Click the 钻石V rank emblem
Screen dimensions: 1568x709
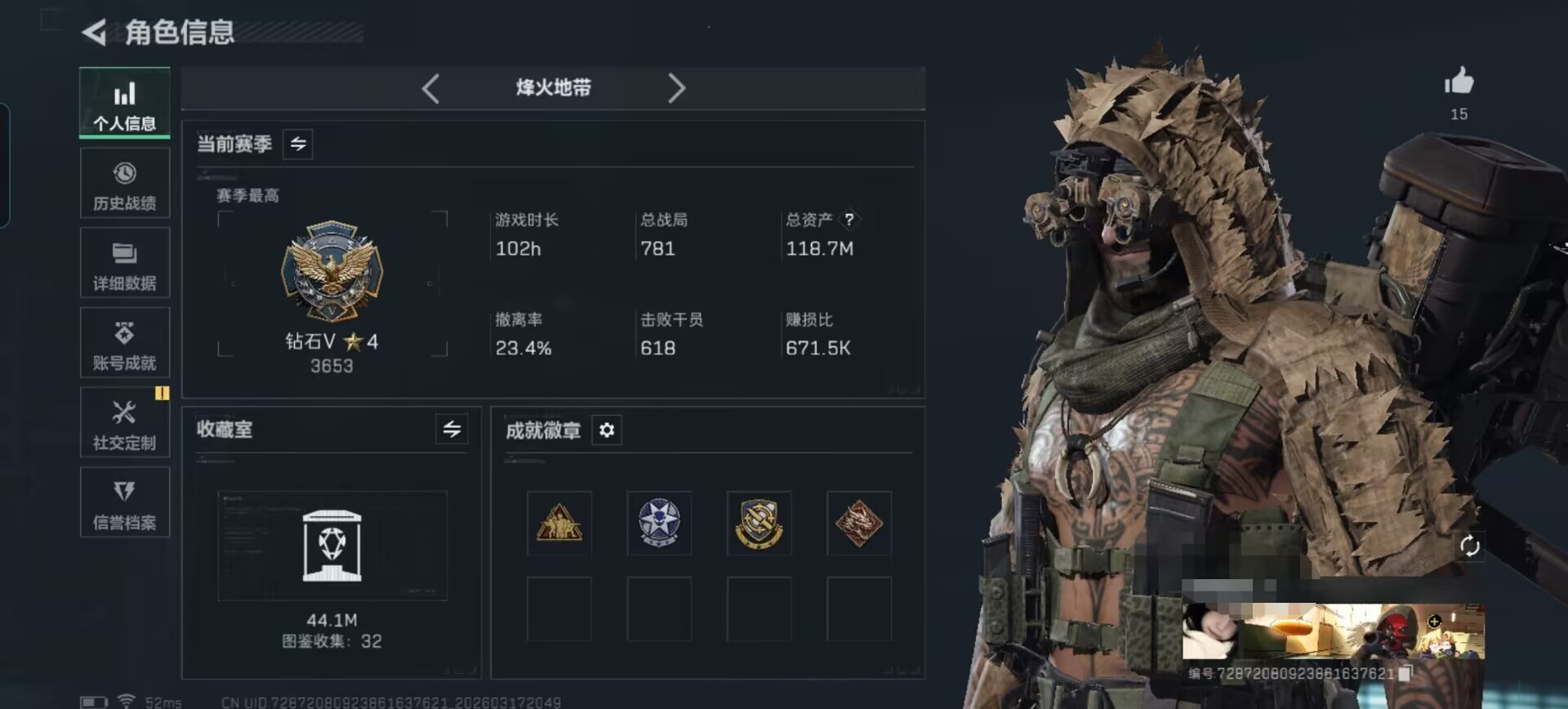click(332, 271)
